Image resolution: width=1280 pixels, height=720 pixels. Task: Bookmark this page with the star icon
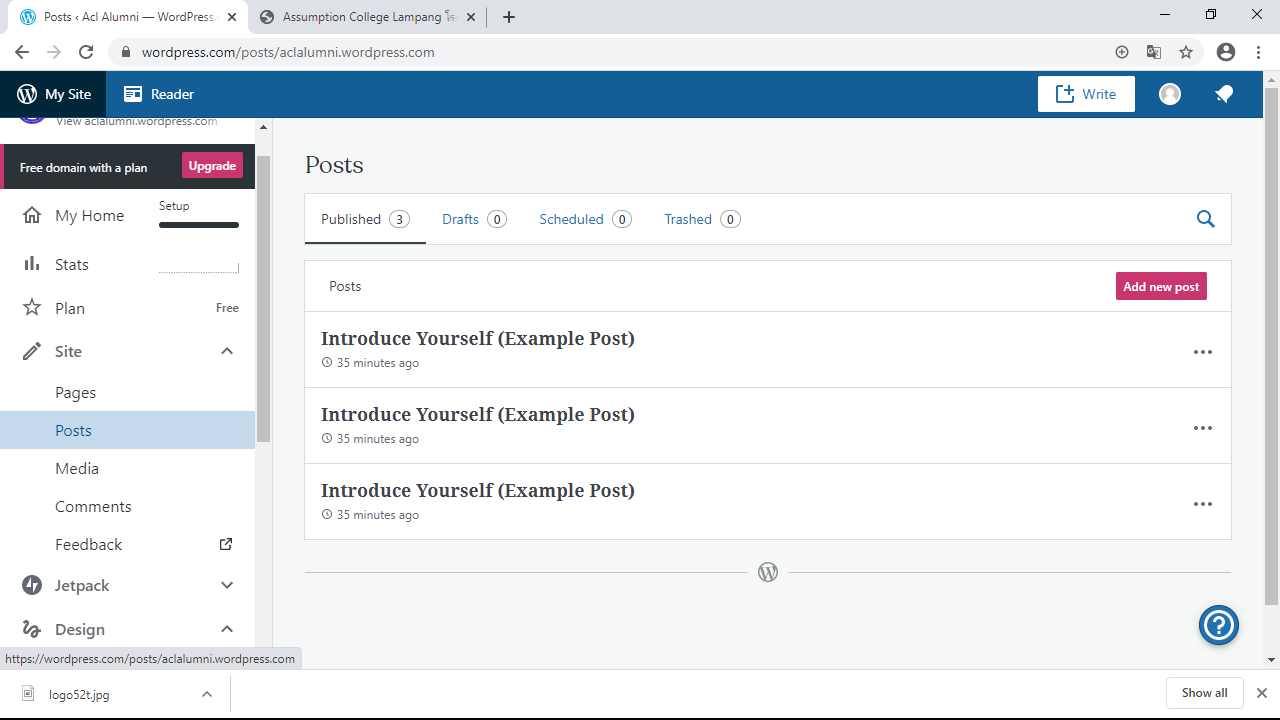[1186, 52]
